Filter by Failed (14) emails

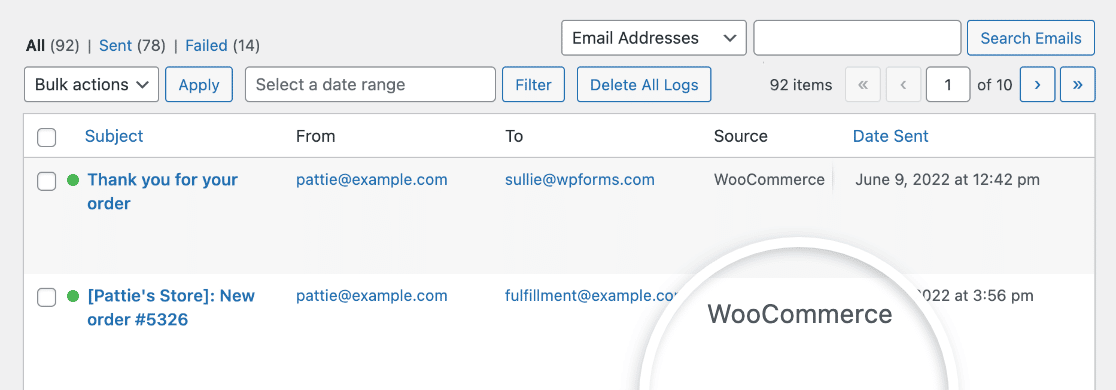tap(222, 46)
